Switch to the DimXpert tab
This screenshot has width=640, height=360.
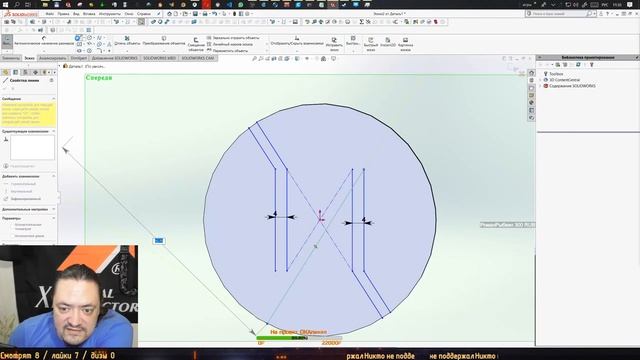coord(79,58)
